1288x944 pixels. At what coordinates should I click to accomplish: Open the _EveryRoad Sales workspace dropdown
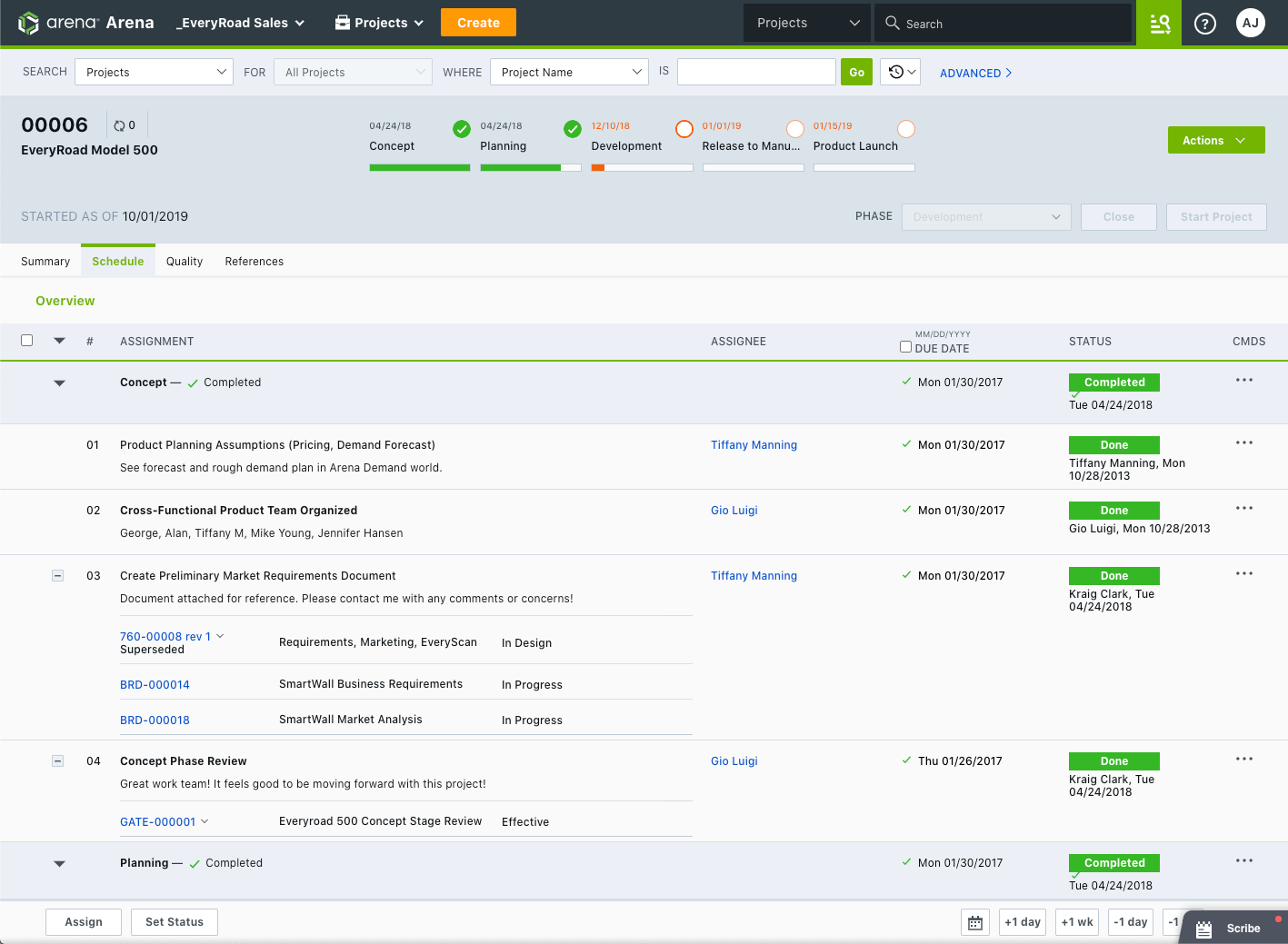coord(240,23)
